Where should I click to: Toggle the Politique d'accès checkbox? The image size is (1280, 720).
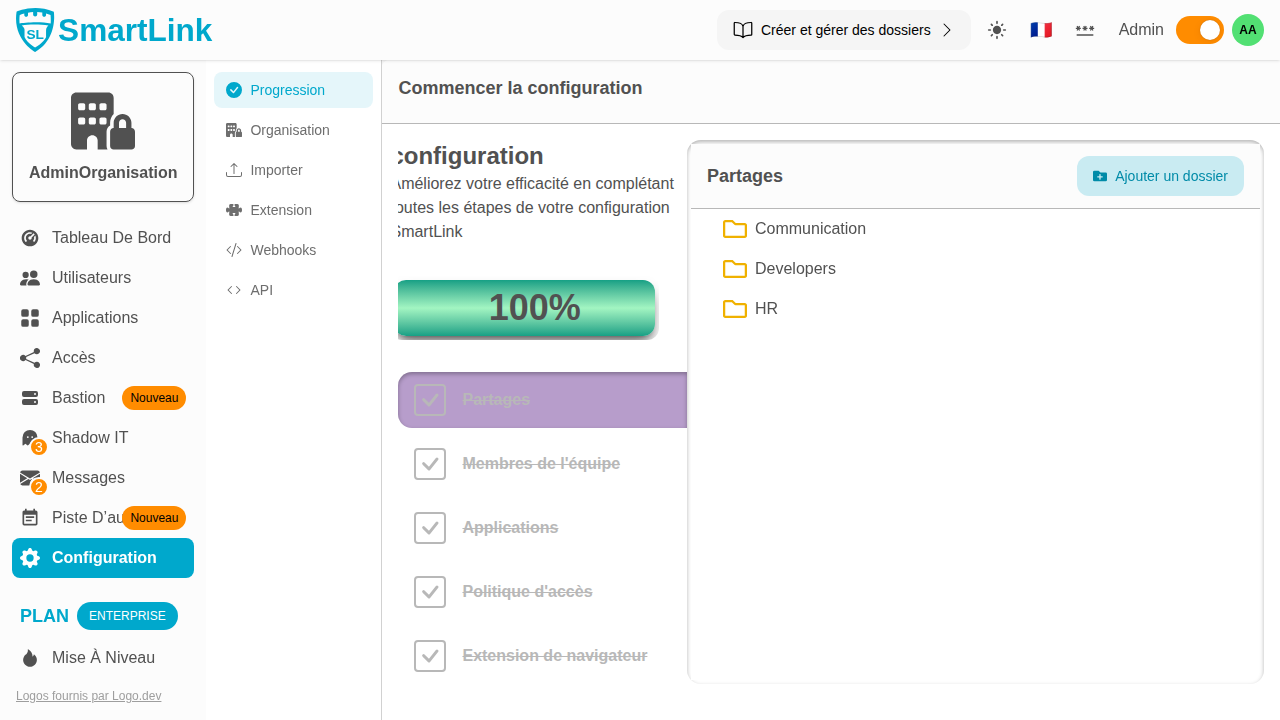(430, 592)
